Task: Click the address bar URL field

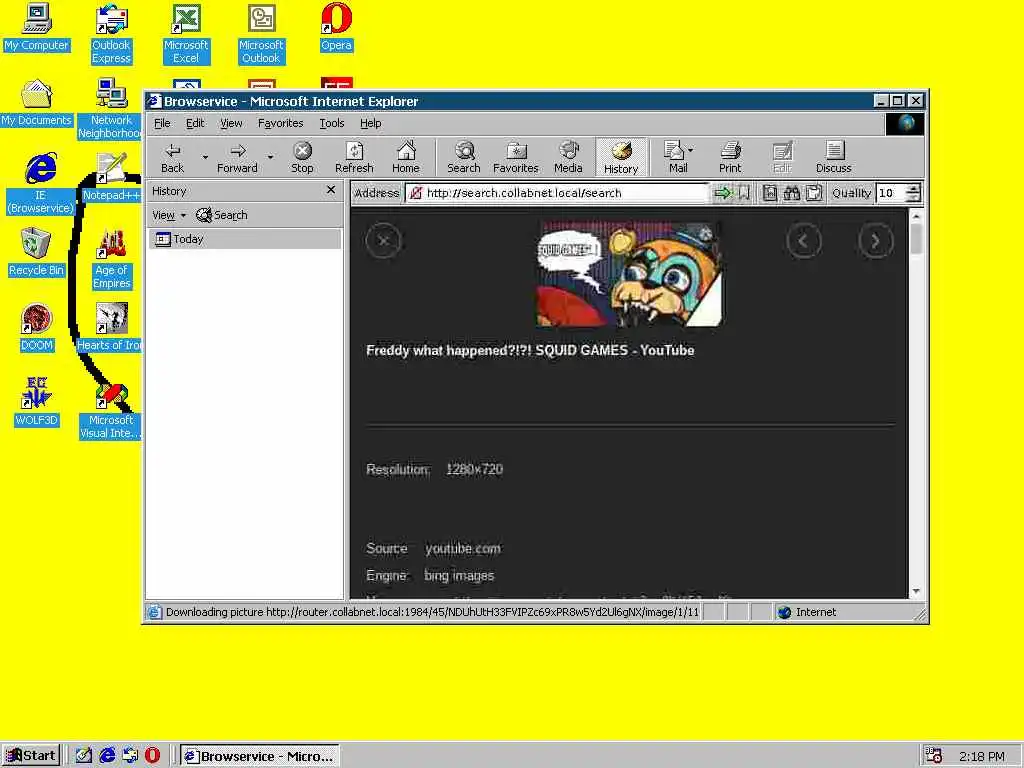Action: pyautogui.click(x=557, y=193)
